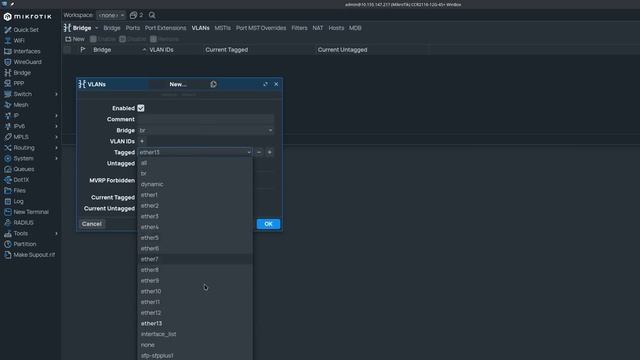Open the Mesh section
Image resolution: width=640 pixels, height=360 pixels.
(21, 105)
